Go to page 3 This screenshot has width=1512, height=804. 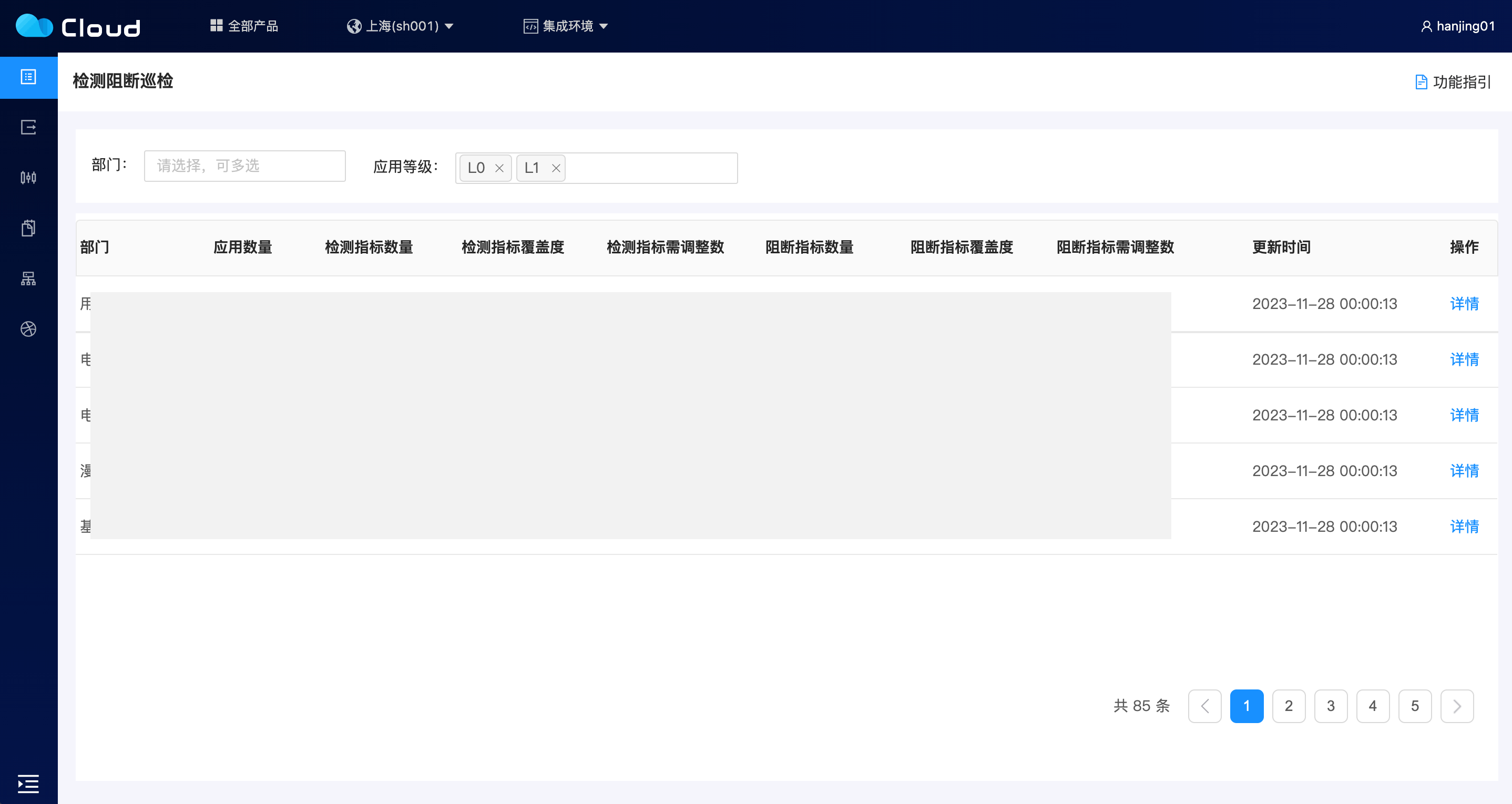[x=1331, y=706]
